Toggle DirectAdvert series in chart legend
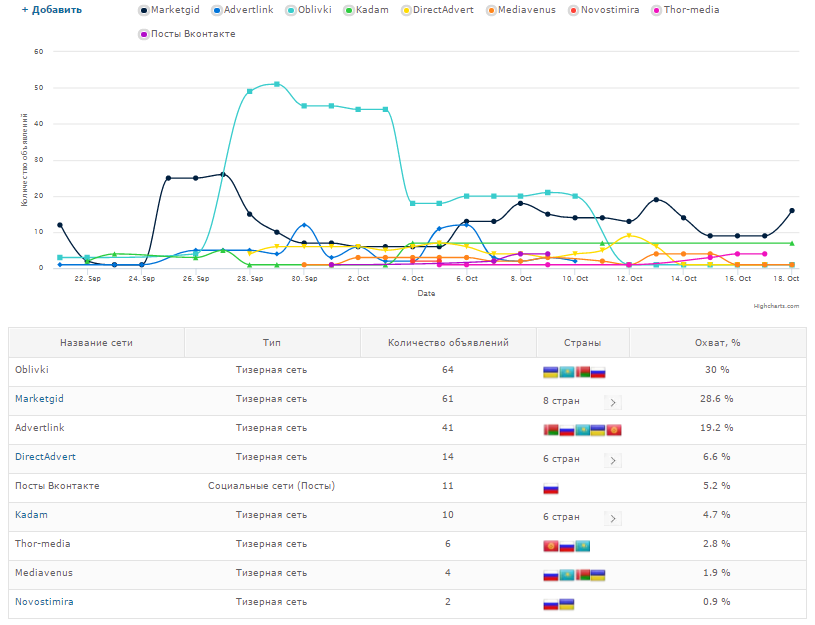815x625 pixels. (x=438, y=10)
